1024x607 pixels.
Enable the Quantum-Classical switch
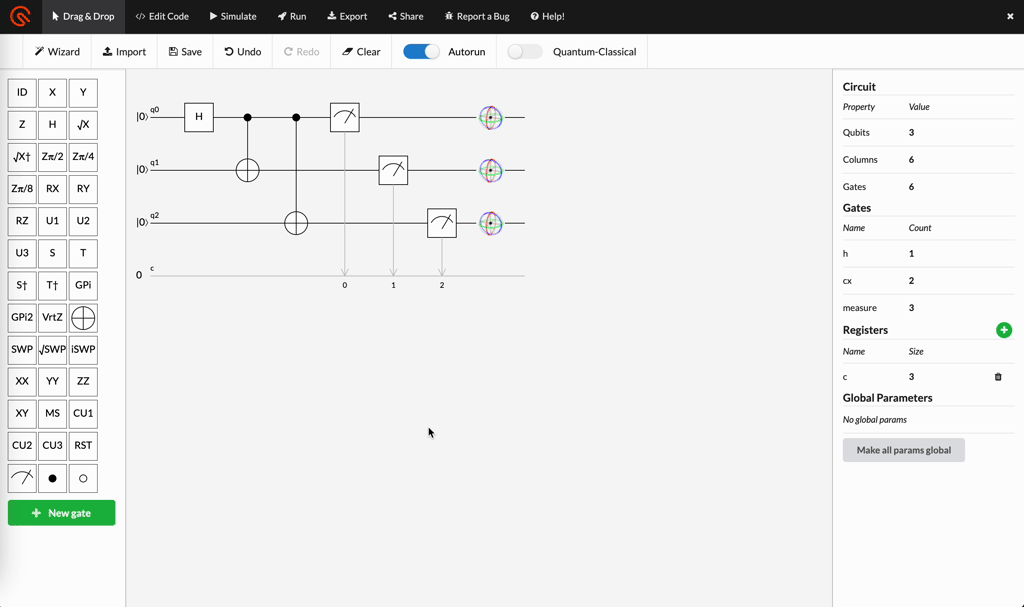[524, 50]
